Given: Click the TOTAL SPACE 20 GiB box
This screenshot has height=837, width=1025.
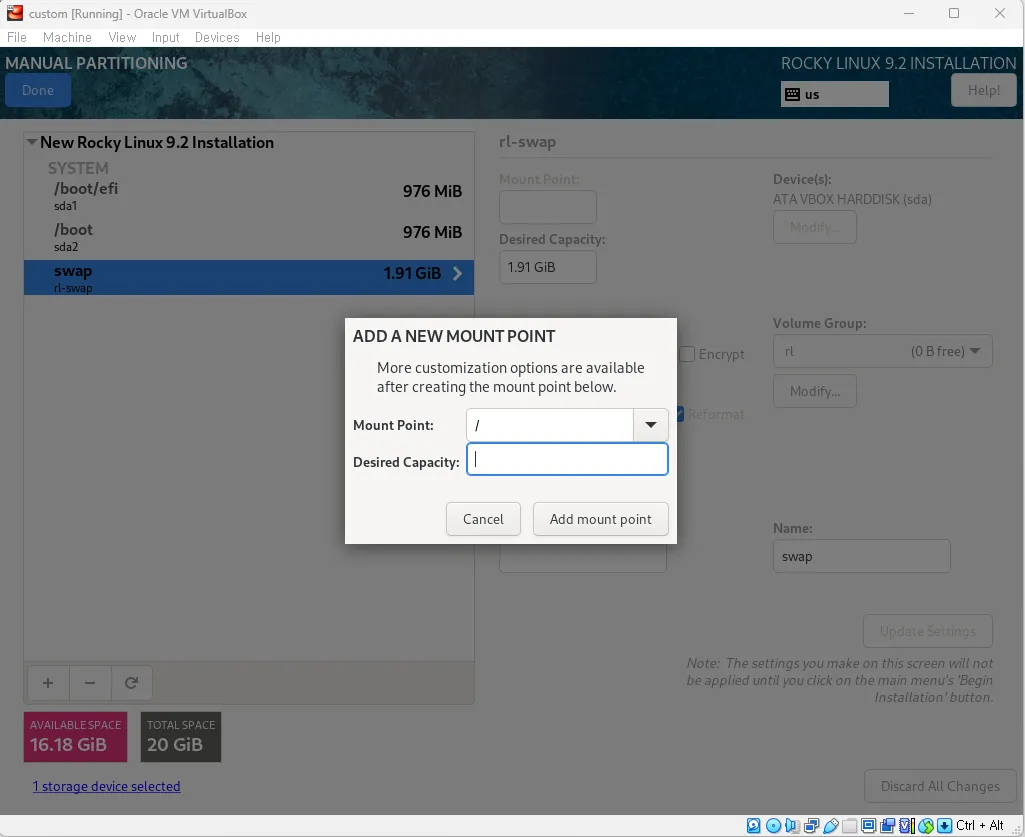Looking at the screenshot, I should pyautogui.click(x=181, y=737).
